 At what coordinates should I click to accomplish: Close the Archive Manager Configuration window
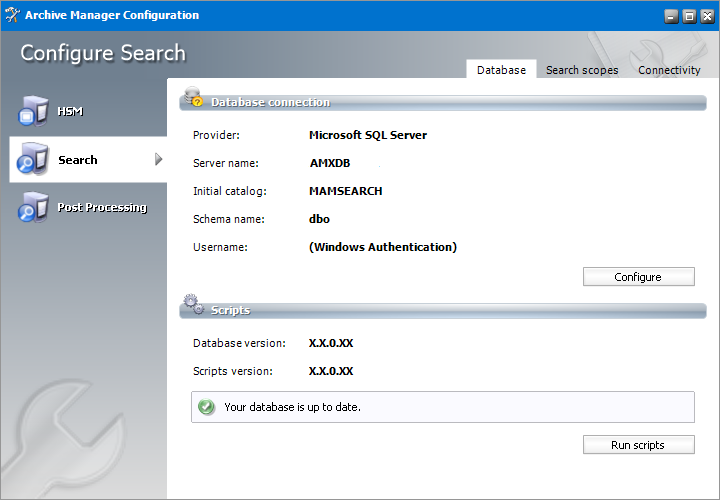(705, 16)
